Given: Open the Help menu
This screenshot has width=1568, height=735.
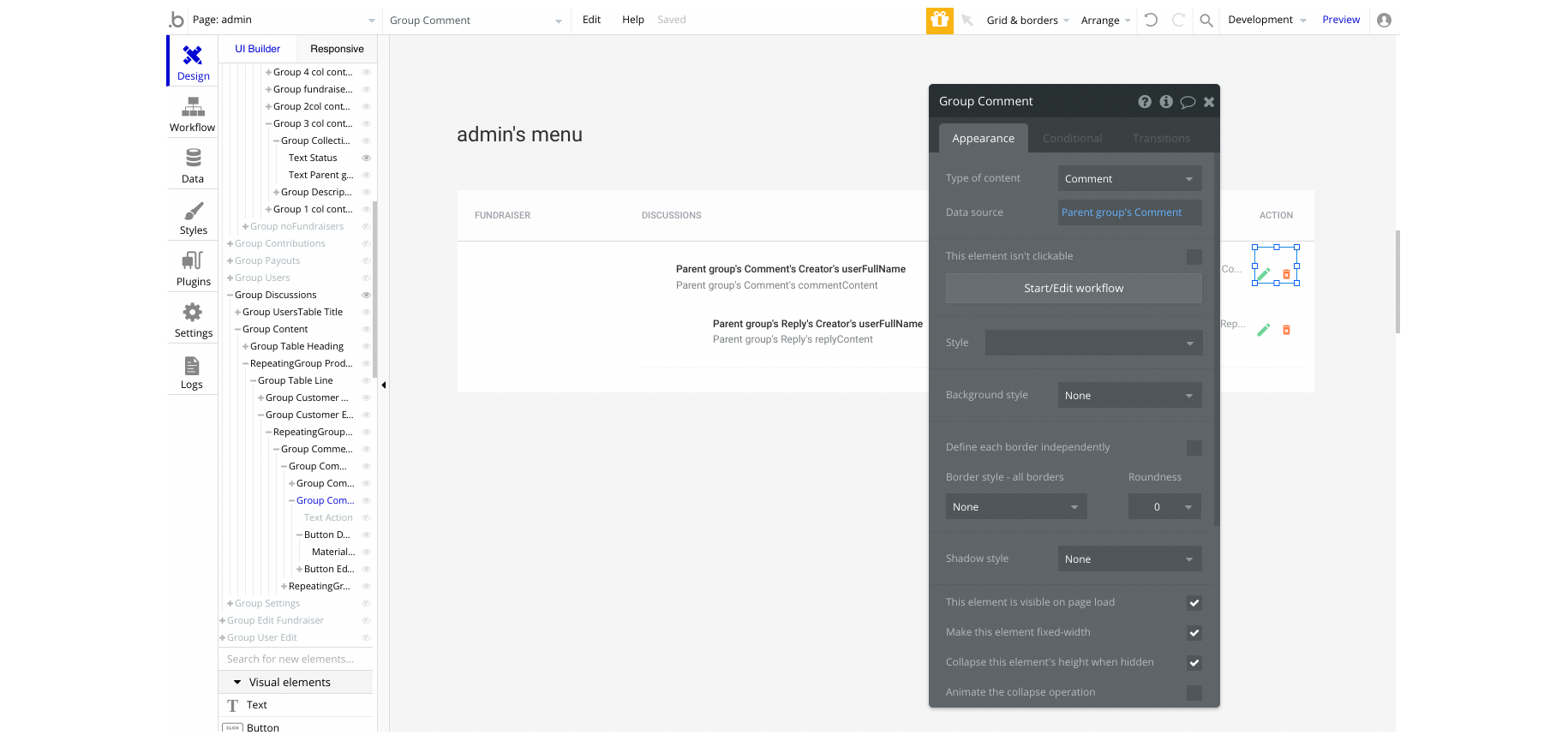Looking at the screenshot, I should [633, 20].
